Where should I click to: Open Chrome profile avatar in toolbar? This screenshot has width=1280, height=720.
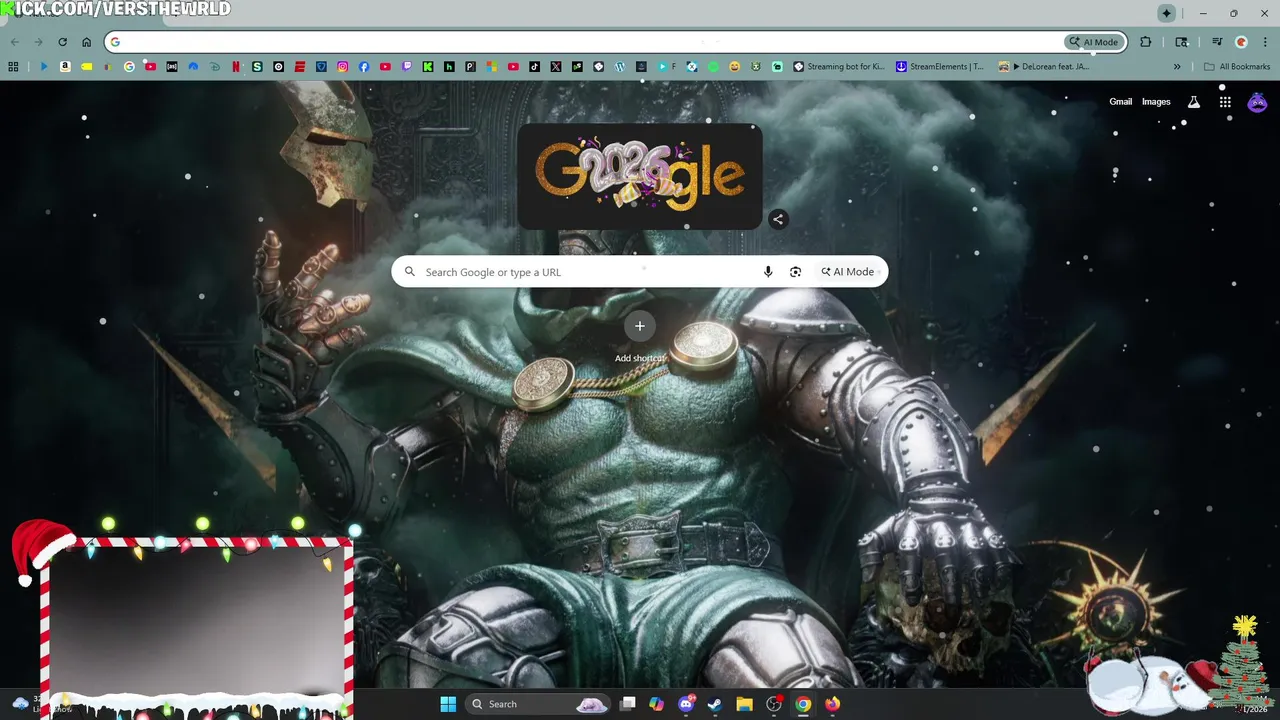click(x=1241, y=42)
